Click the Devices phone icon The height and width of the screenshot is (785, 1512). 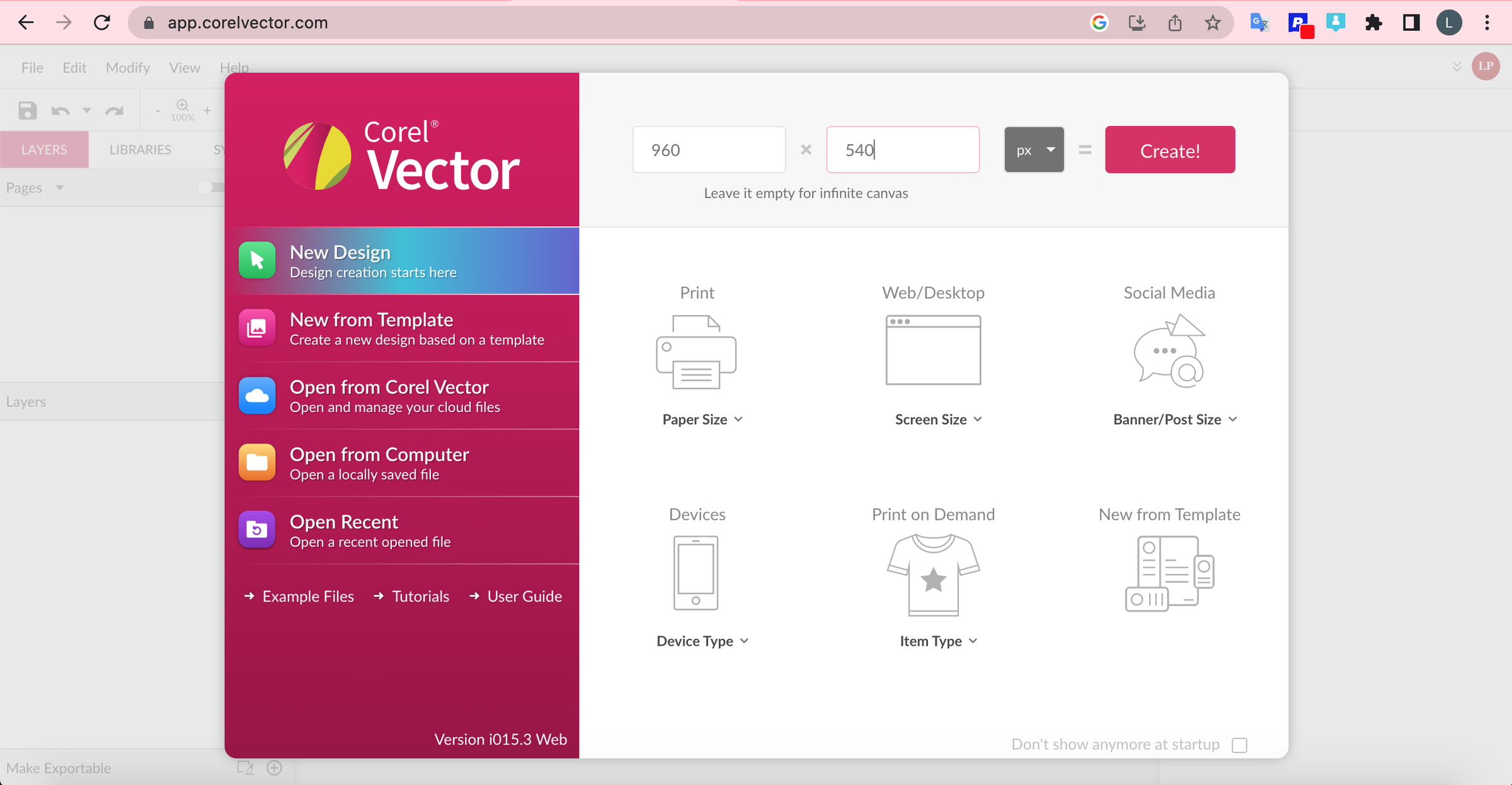(696, 573)
